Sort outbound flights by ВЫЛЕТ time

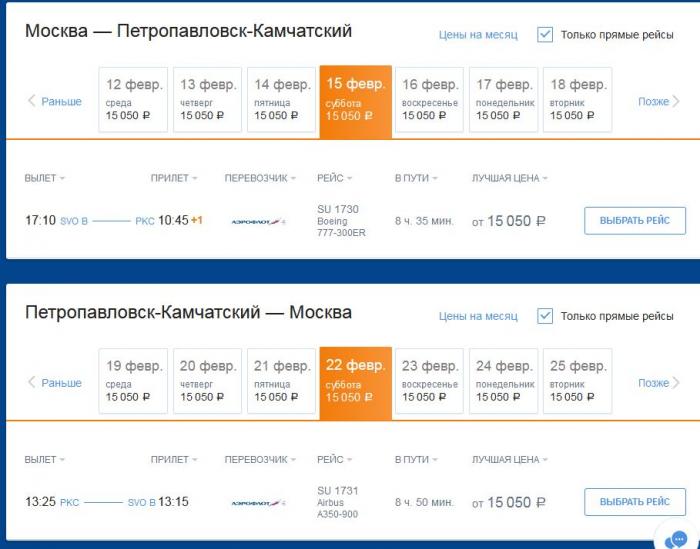point(45,178)
